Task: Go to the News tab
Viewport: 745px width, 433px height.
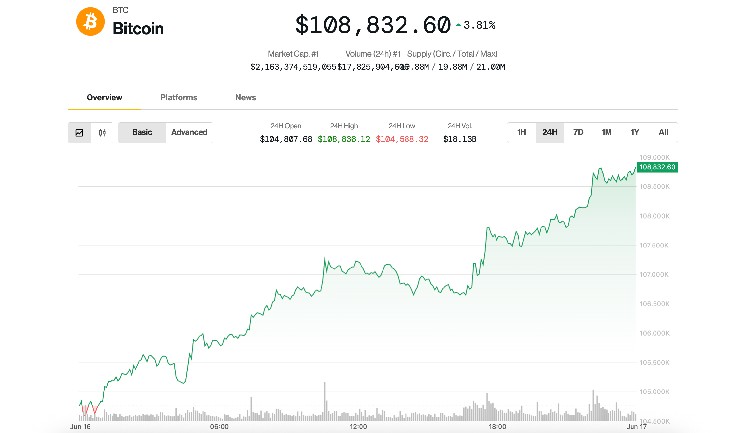Action: click(x=246, y=97)
